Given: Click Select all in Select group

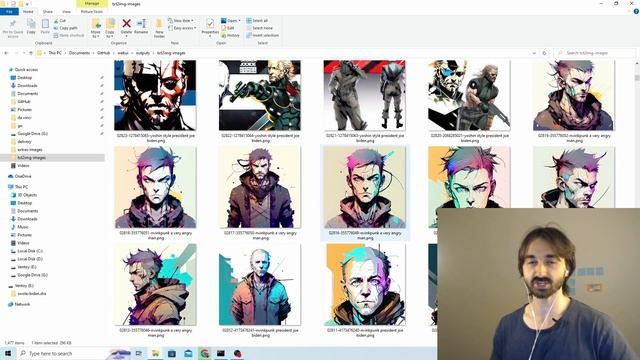Looking at the screenshot, I should 257,20.
